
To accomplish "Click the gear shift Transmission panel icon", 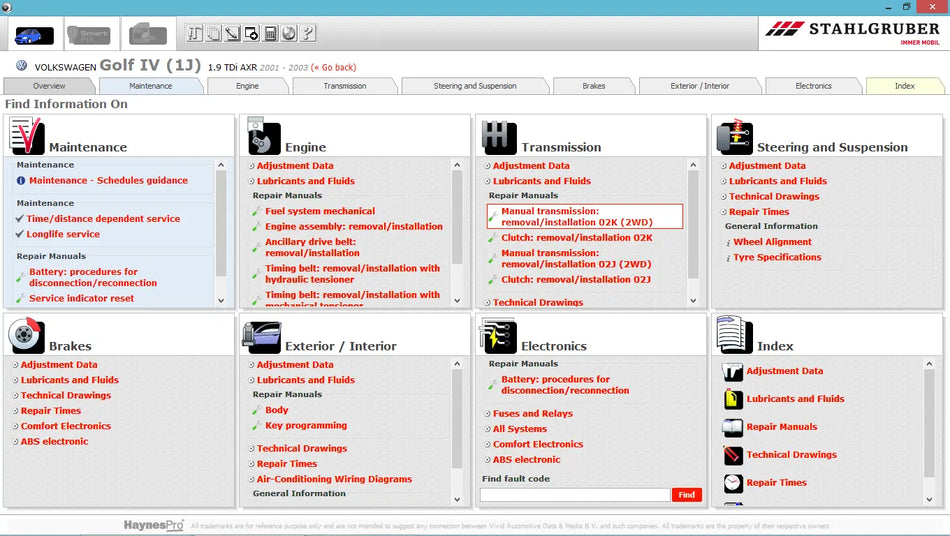I will (498, 137).
